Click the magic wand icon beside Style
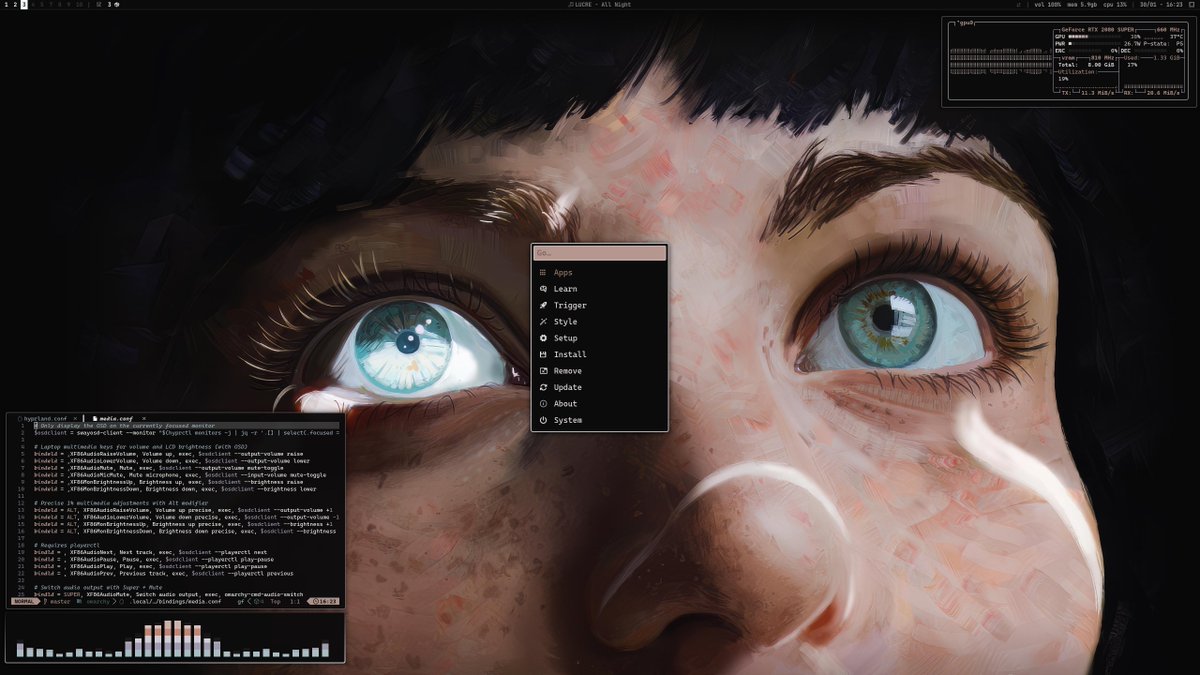The height and width of the screenshot is (675, 1200). click(543, 321)
